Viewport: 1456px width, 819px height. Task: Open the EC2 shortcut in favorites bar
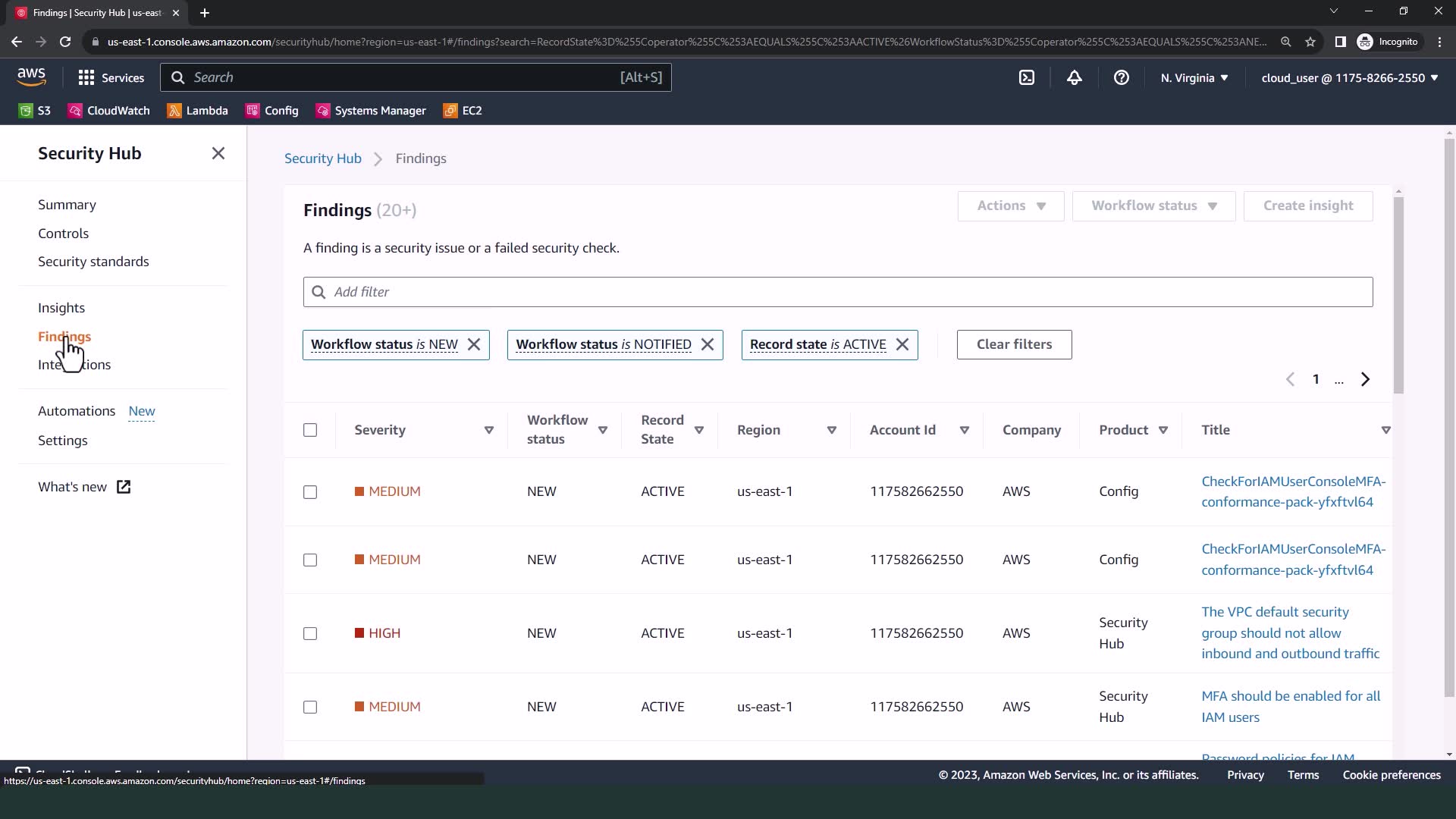[463, 111]
